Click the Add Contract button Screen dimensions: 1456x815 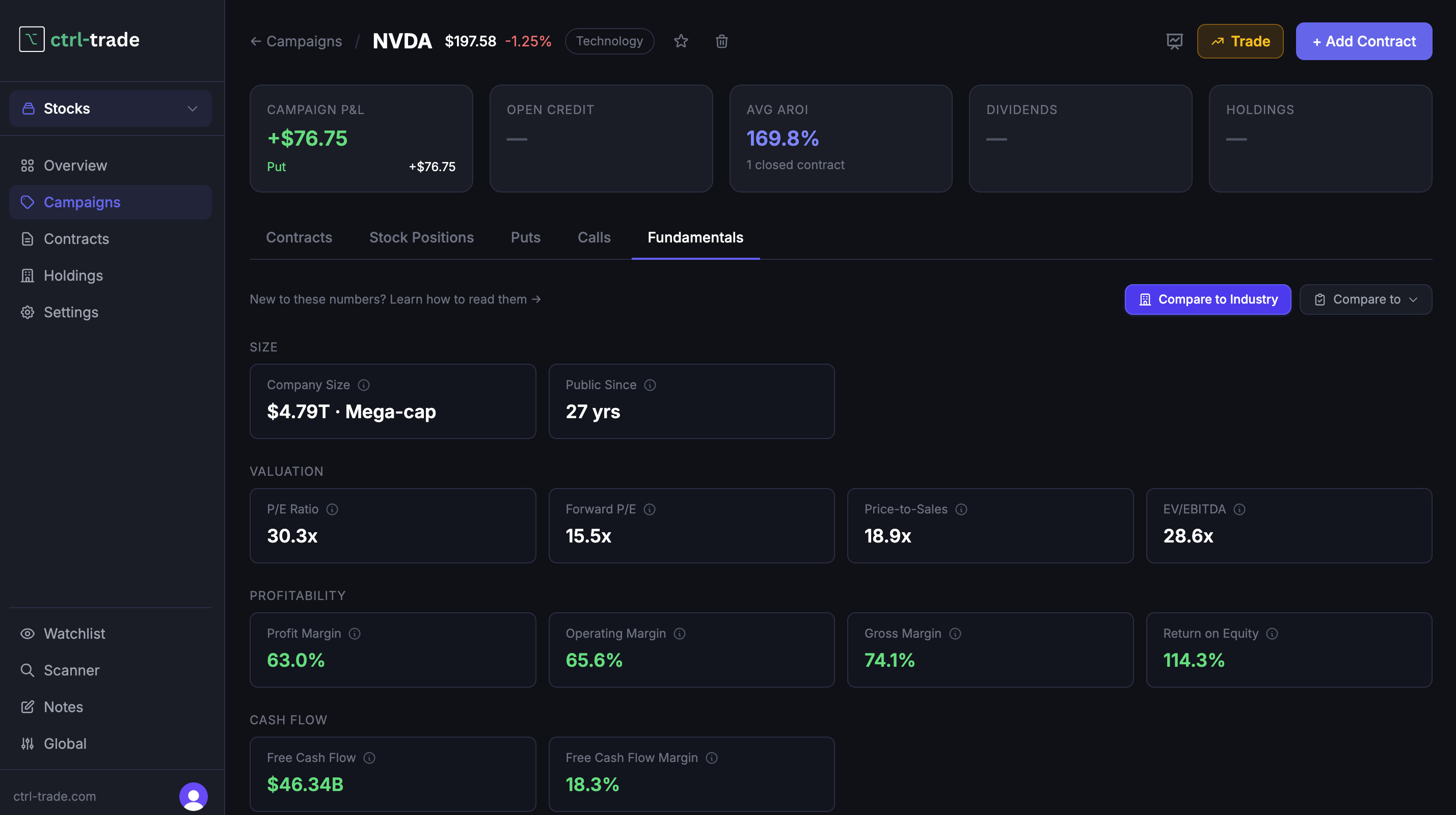point(1364,41)
